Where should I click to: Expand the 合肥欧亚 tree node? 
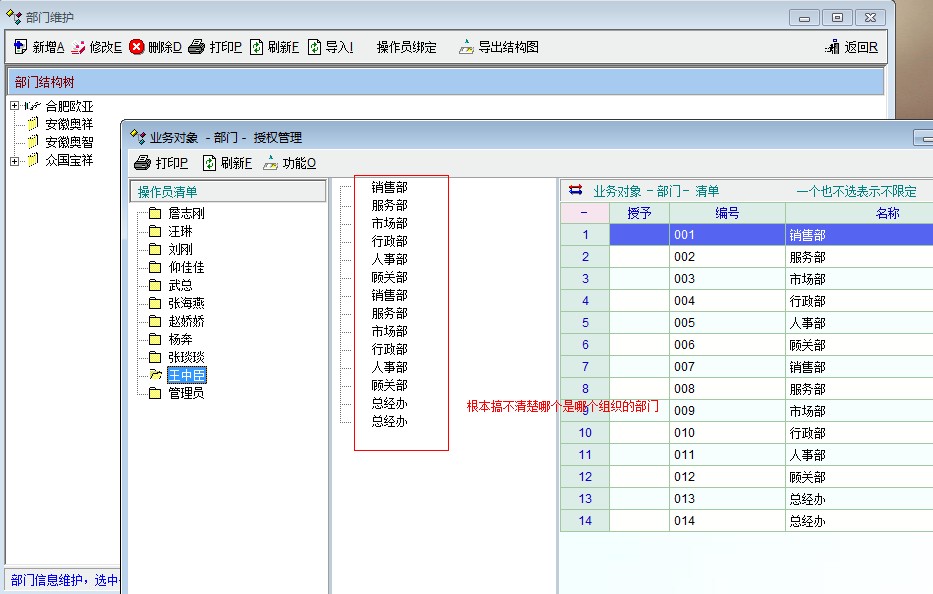14,106
